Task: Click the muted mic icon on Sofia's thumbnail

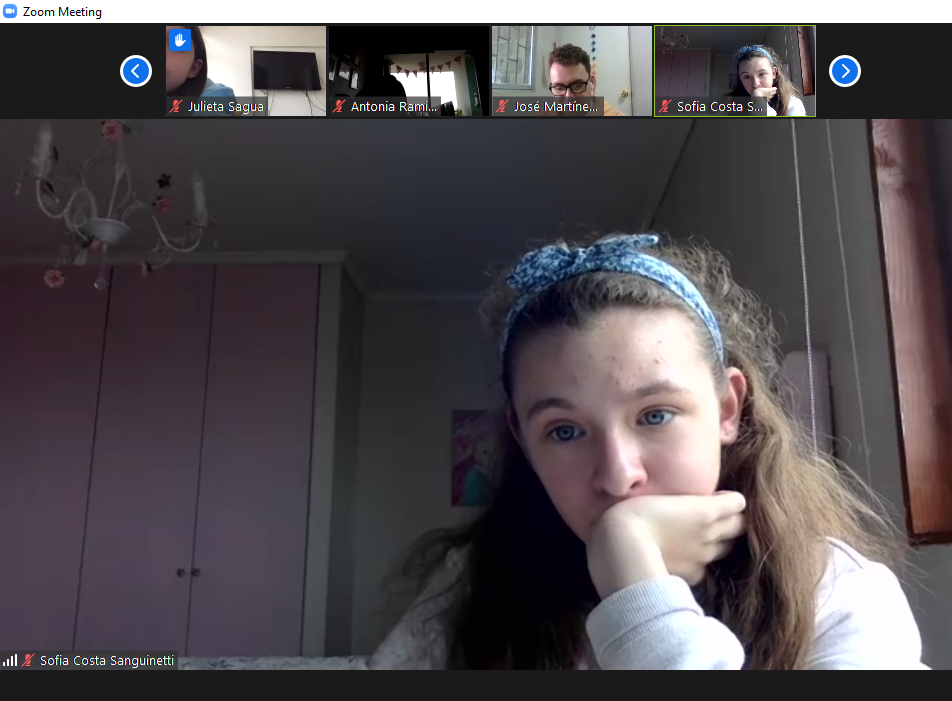Action: 666,106
